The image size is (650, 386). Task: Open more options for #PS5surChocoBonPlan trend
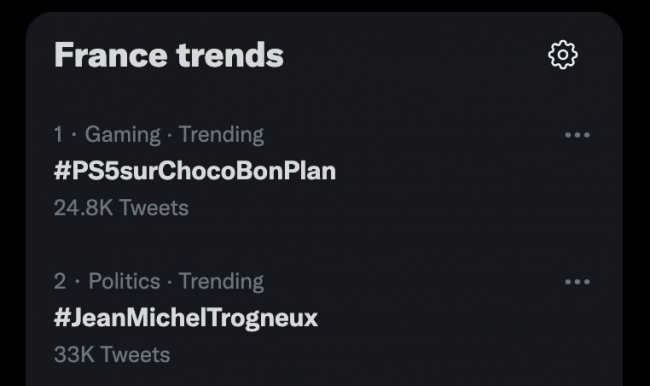coord(577,135)
